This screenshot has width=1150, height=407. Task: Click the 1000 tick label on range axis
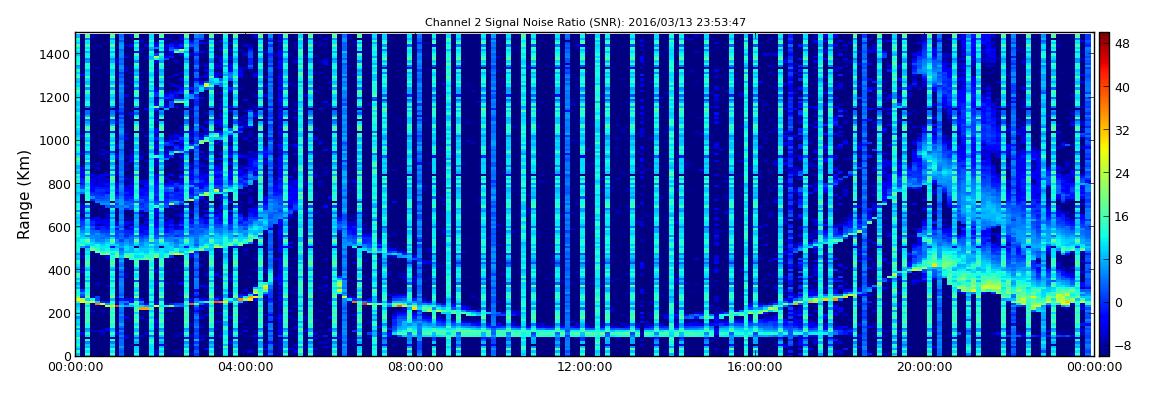click(55, 141)
